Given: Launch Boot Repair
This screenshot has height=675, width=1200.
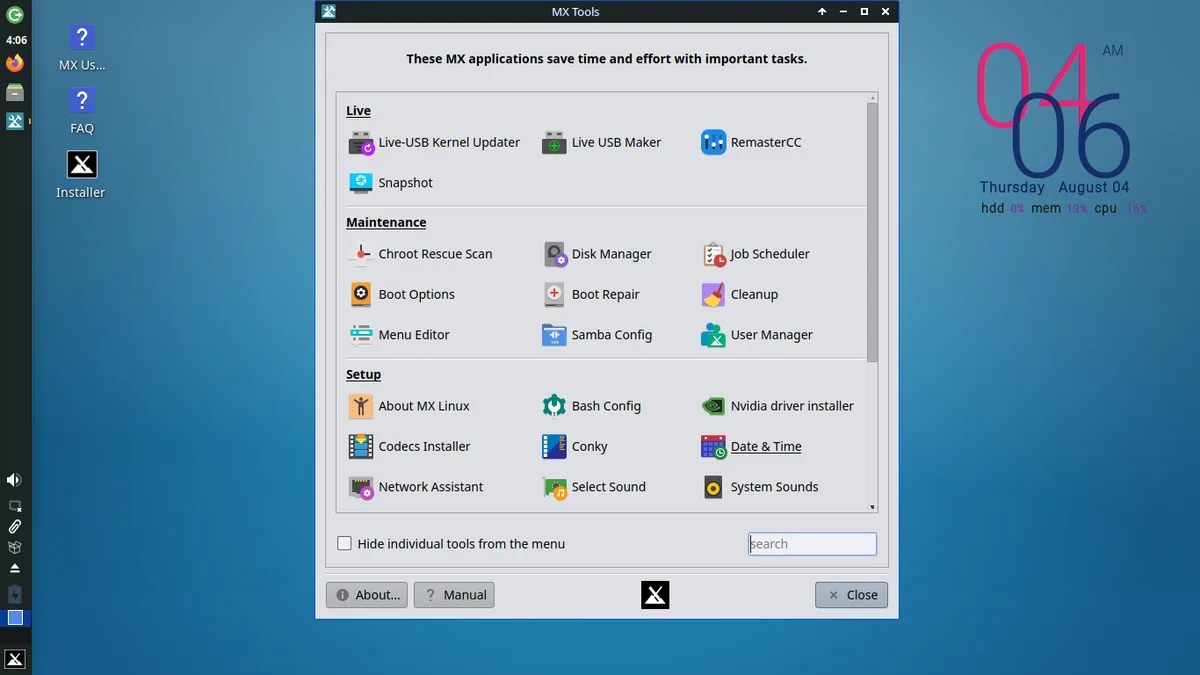Looking at the screenshot, I should coord(591,295).
